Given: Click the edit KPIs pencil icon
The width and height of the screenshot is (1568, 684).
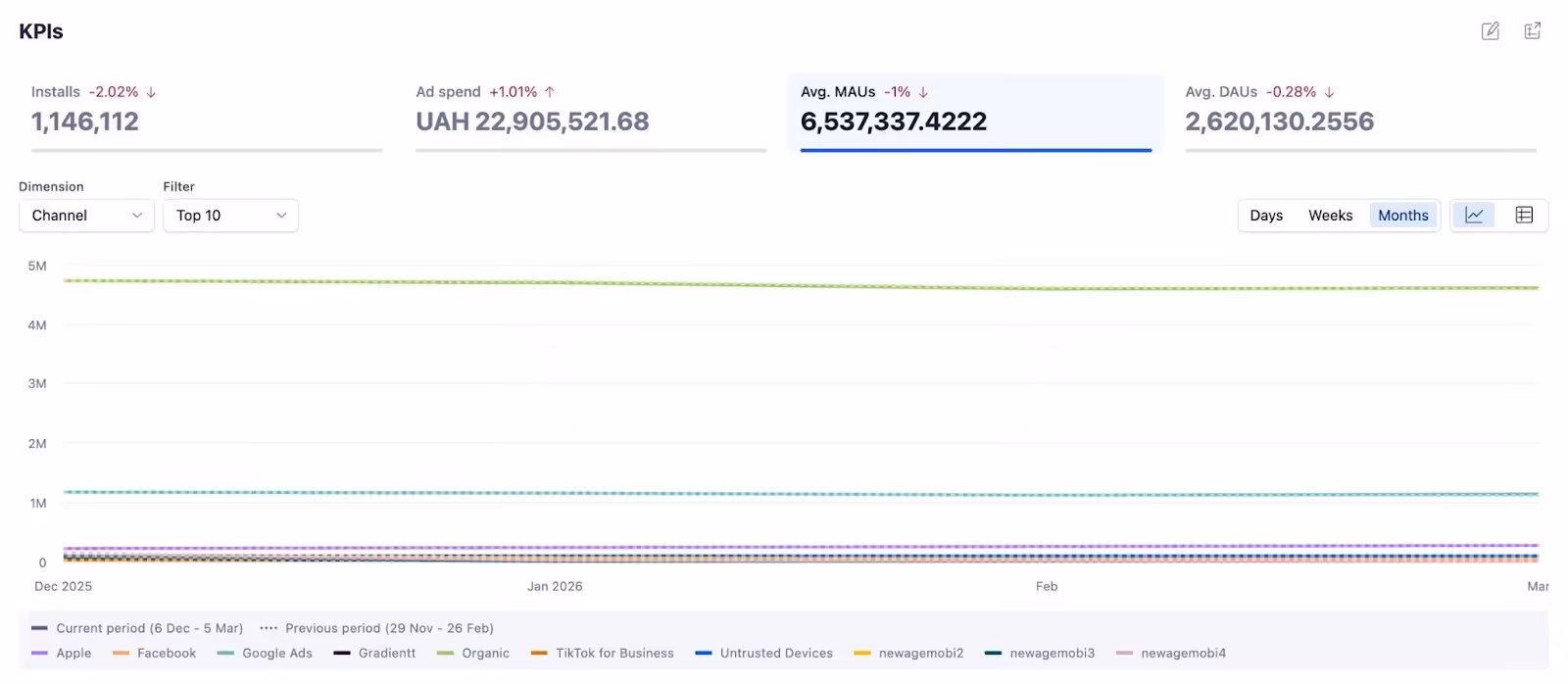Looking at the screenshot, I should point(1490,30).
